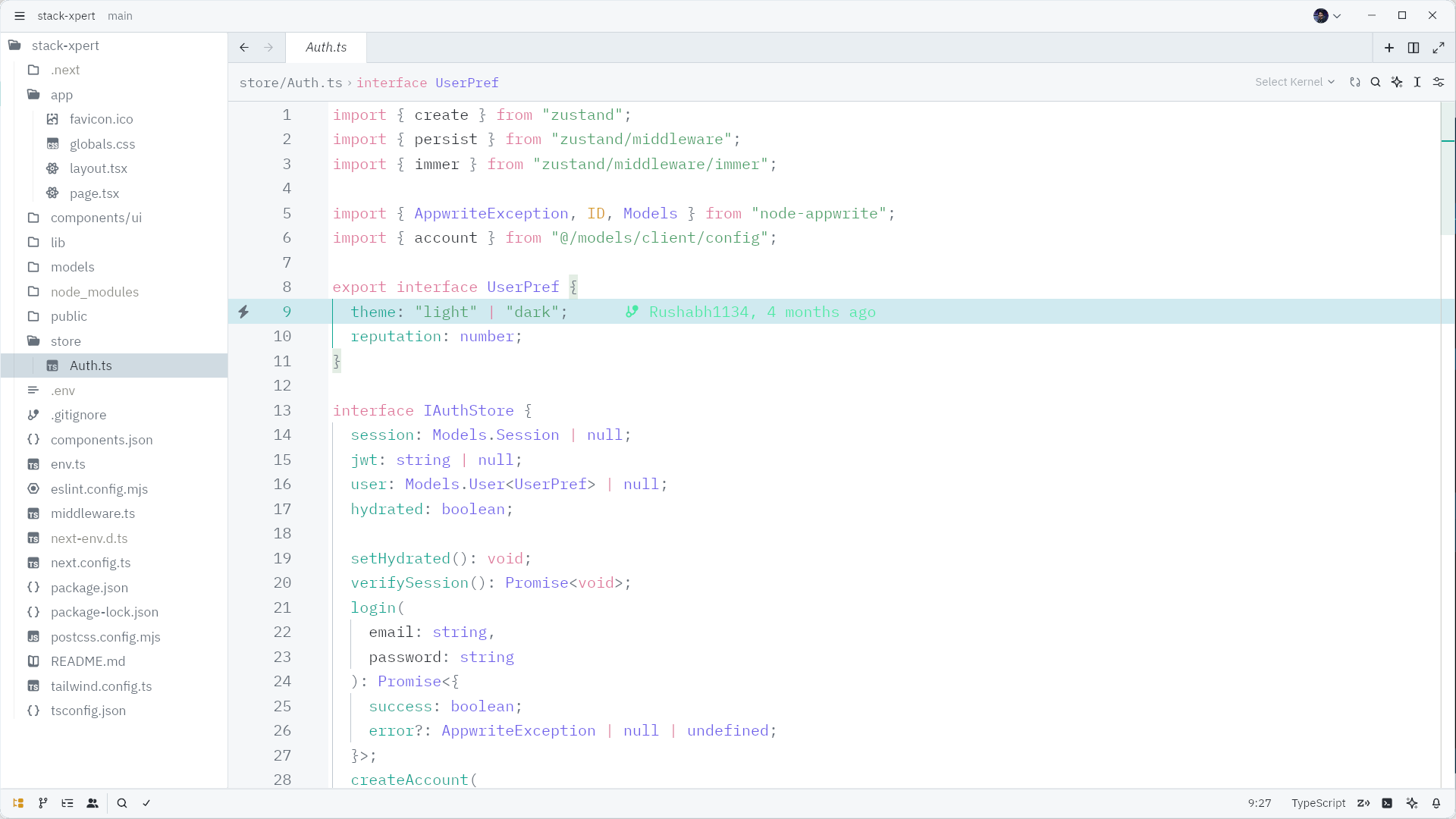Open postcss.config.mjs file
Image resolution: width=1456 pixels, height=819 pixels.
pos(114,637)
